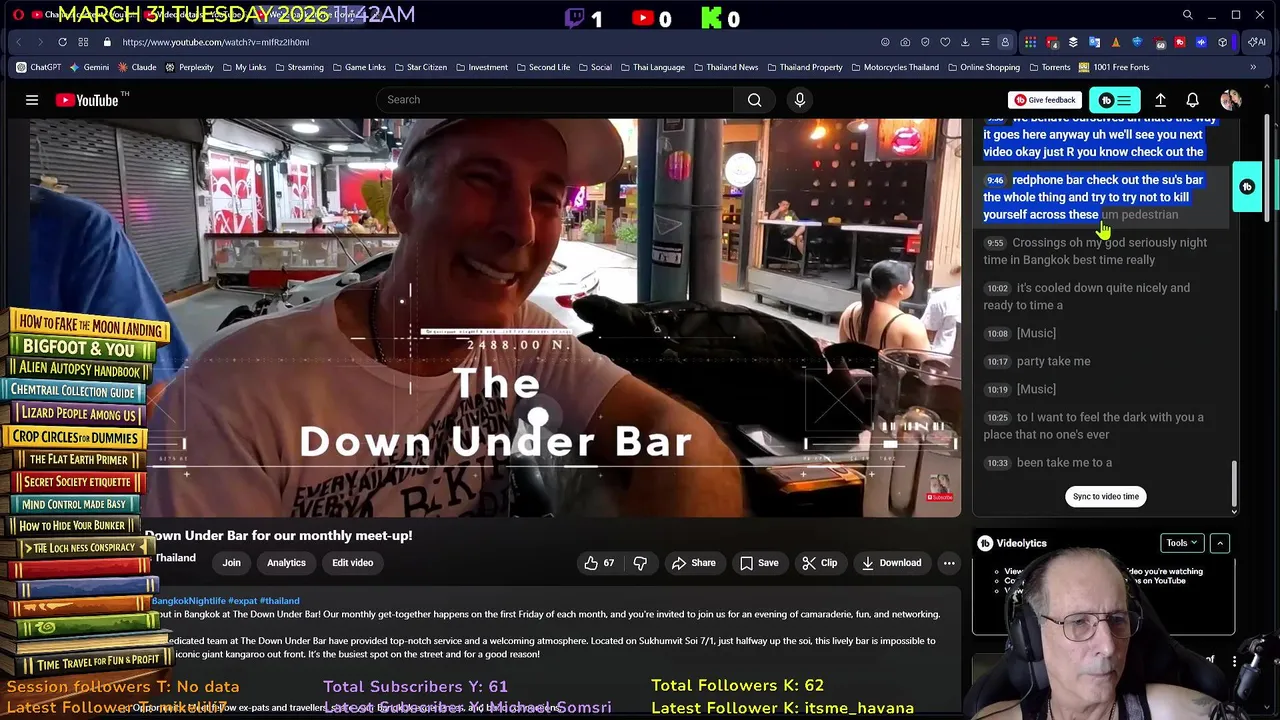Viewport: 1280px width, 720px height.
Task: Click the Give feedback button
Action: (x=1045, y=100)
